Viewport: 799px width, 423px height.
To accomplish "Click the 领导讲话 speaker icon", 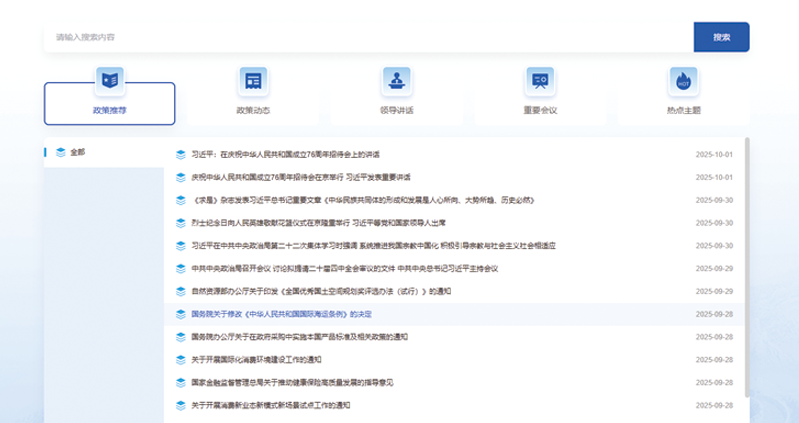I will (x=397, y=80).
